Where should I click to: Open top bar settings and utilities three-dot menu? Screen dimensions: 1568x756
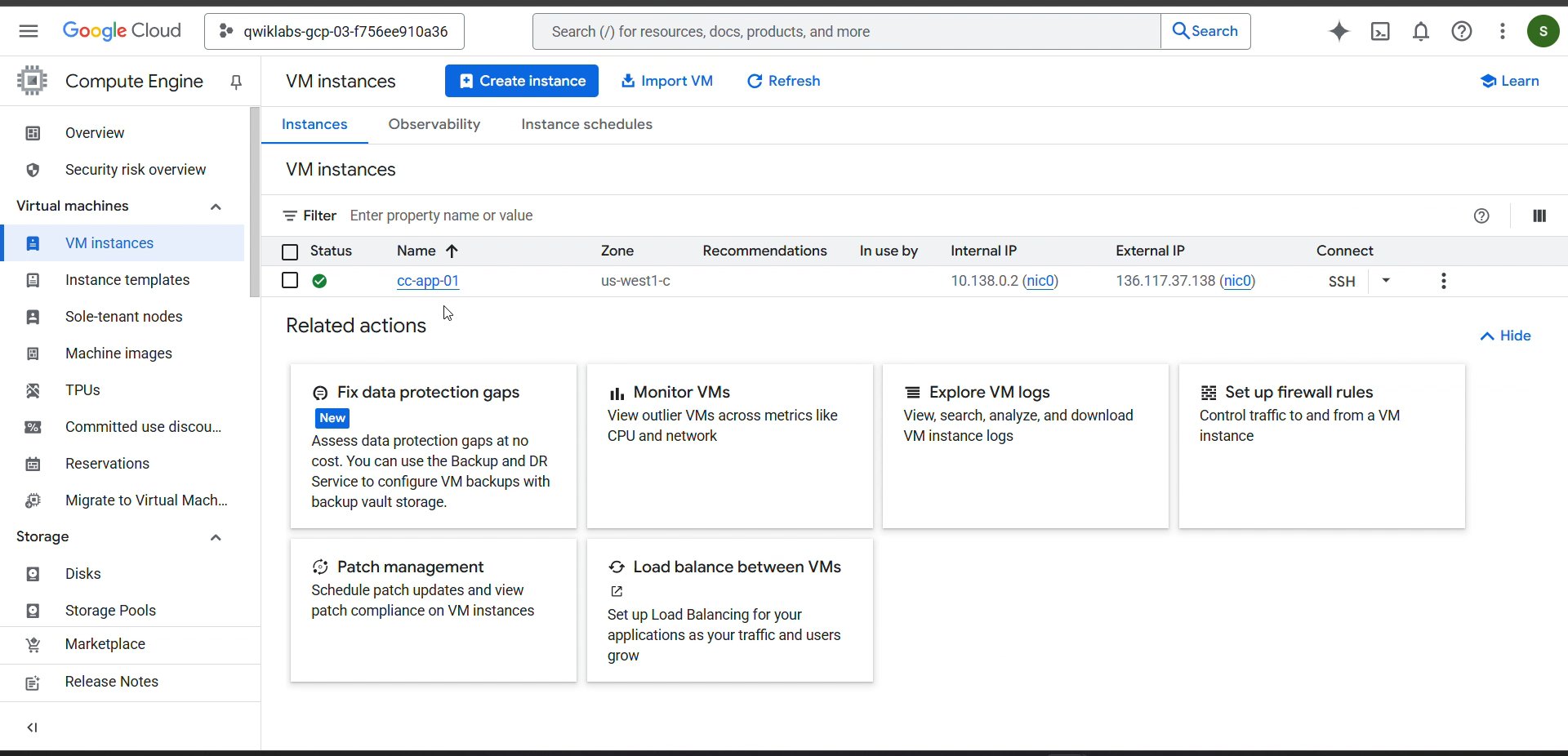(1503, 31)
